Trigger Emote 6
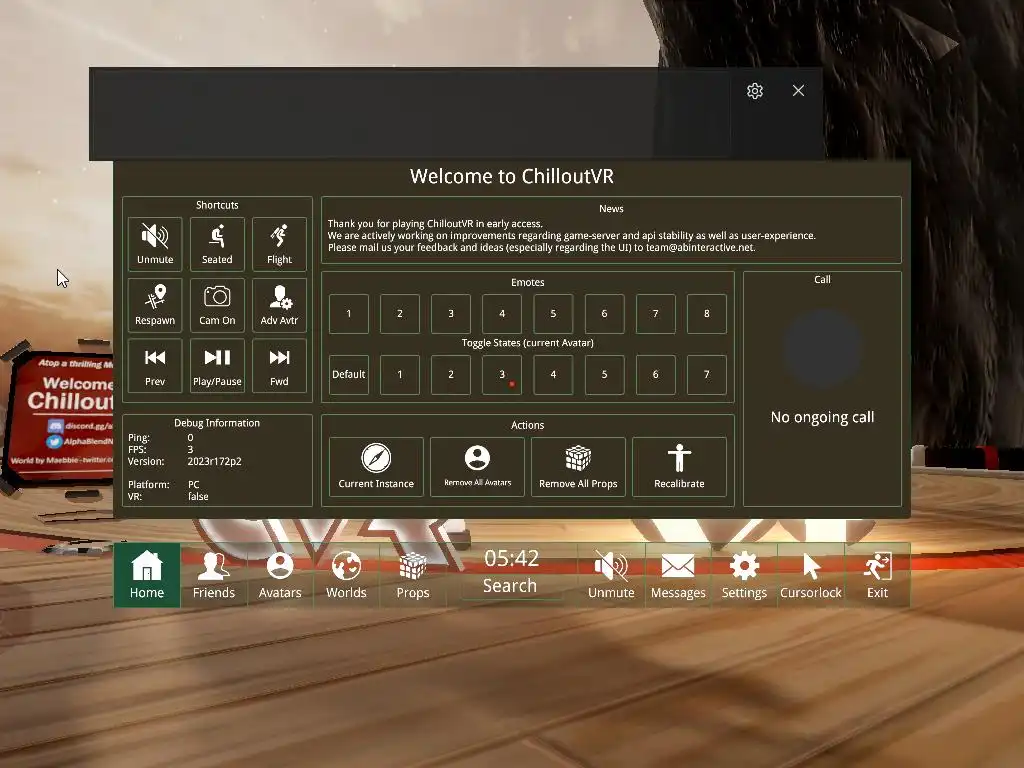 coord(604,313)
